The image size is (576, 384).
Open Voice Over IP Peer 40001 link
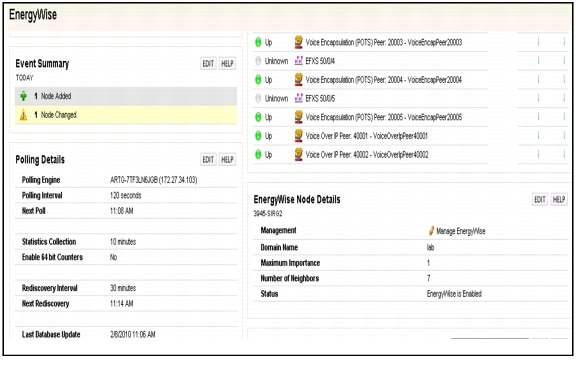(x=367, y=136)
